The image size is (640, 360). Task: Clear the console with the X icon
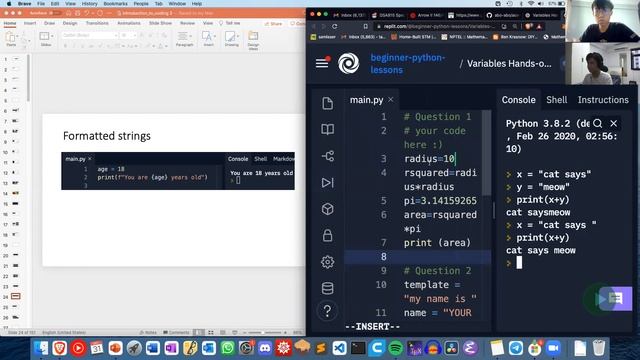pyautogui.click(x=613, y=123)
